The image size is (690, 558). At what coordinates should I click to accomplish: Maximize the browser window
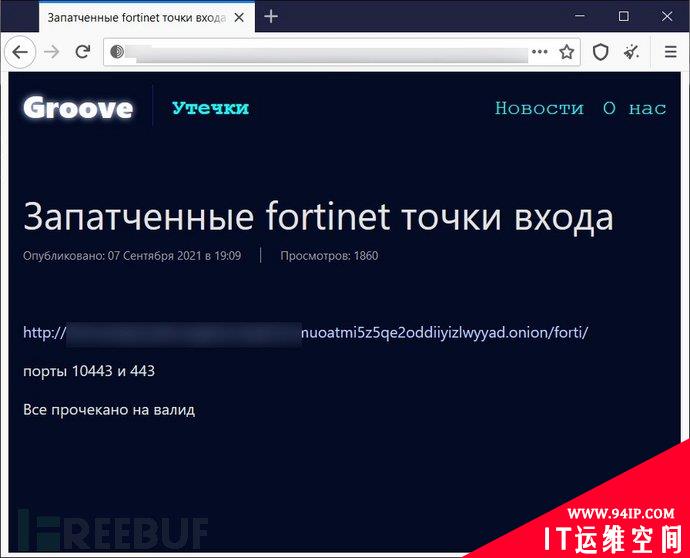click(x=624, y=17)
